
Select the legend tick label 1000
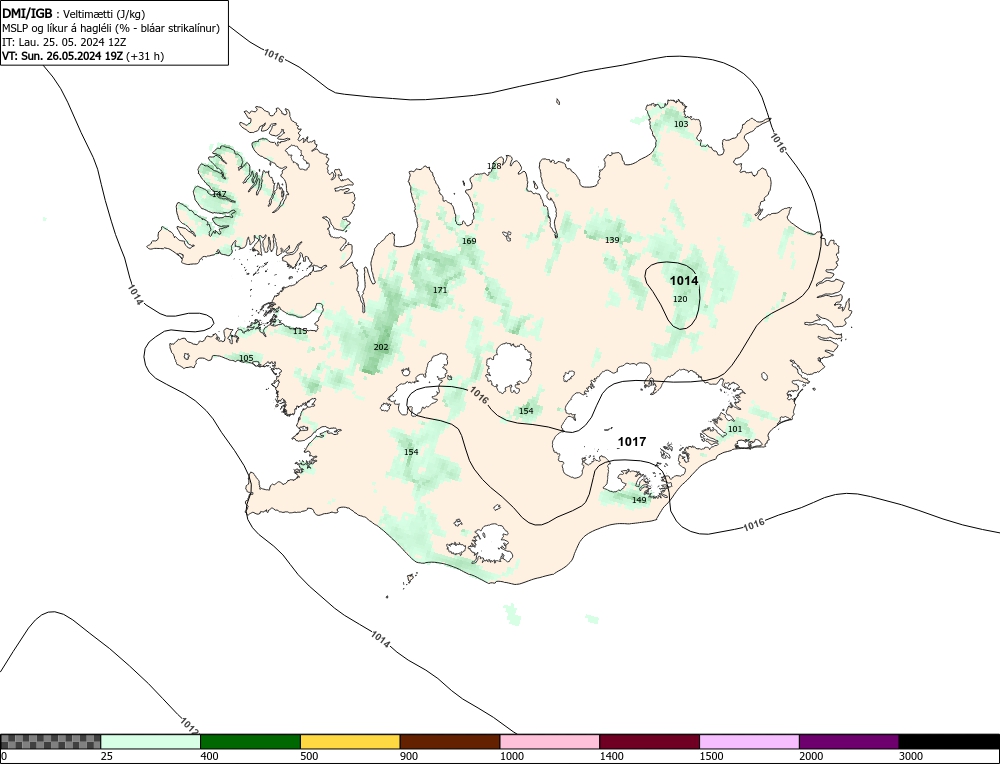tap(512, 756)
